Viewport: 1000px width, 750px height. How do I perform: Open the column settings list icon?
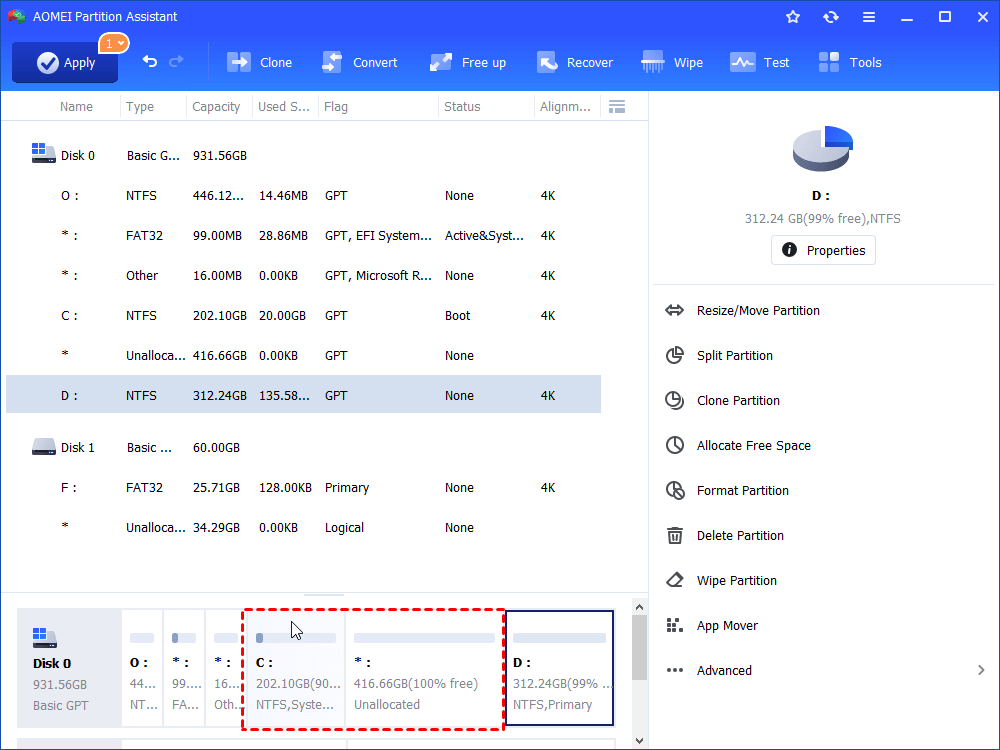point(617,107)
